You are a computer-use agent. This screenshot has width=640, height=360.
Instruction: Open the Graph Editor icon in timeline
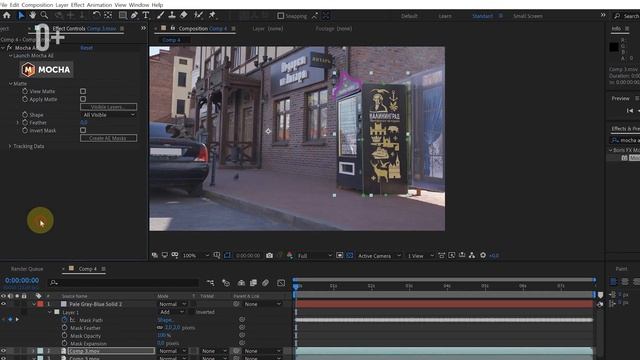click(281, 282)
